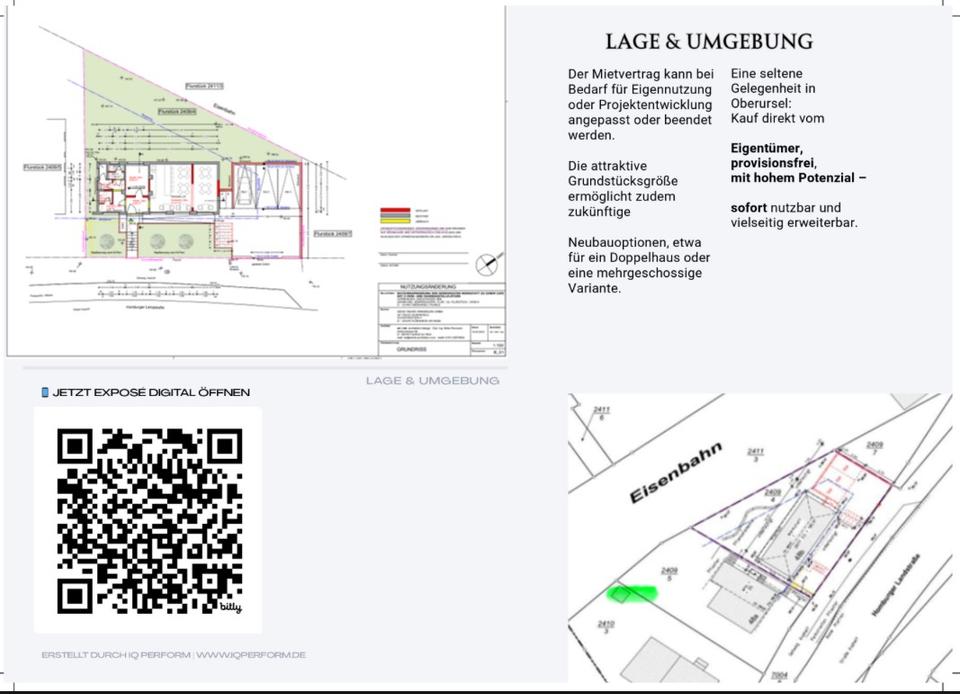Click the green highlighted marker on the site map
Viewport: 960px width, 694px height.
click(x=631, y=593)
